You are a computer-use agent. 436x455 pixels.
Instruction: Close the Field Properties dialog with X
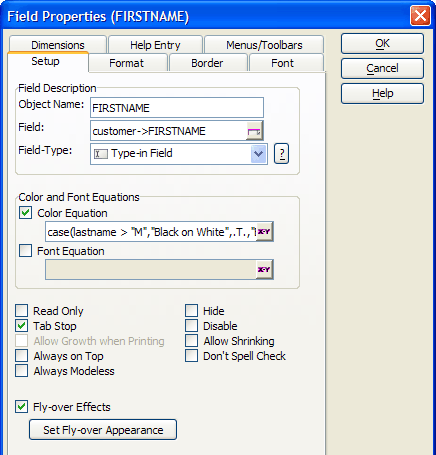420,16
